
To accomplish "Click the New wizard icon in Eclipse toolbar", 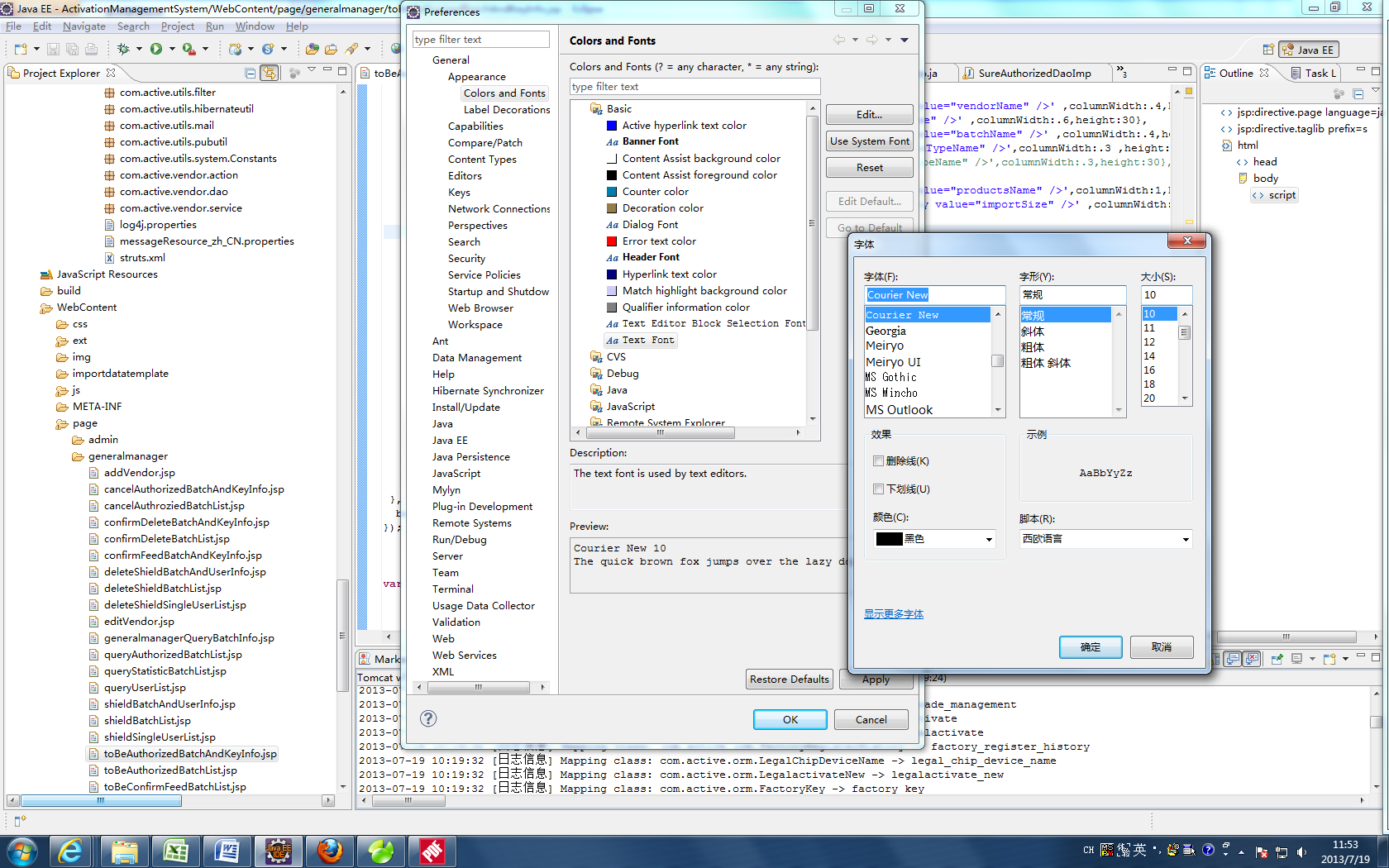I will pyautogui.click(x=21, y=50).
